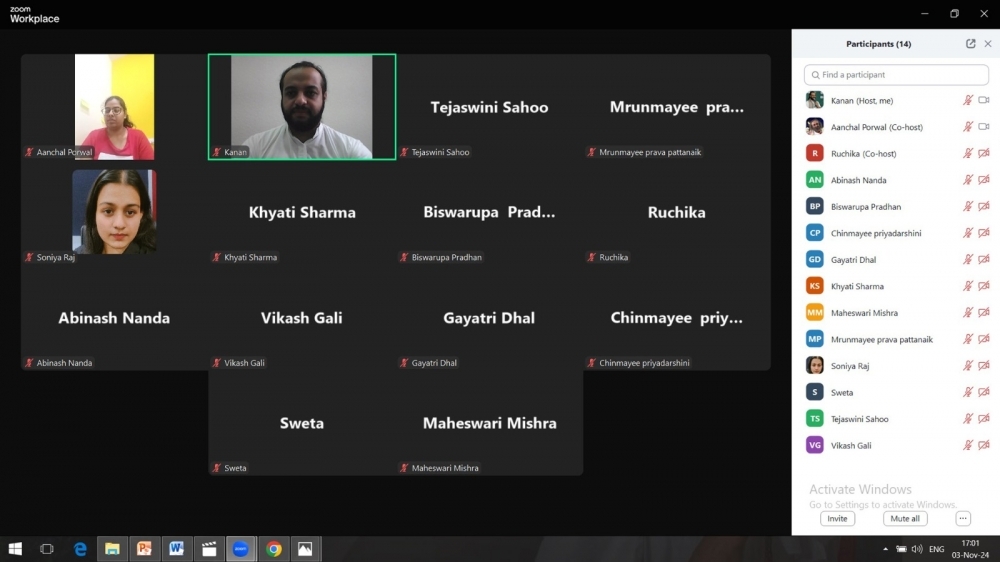Pop out the Participants panel

970,44
